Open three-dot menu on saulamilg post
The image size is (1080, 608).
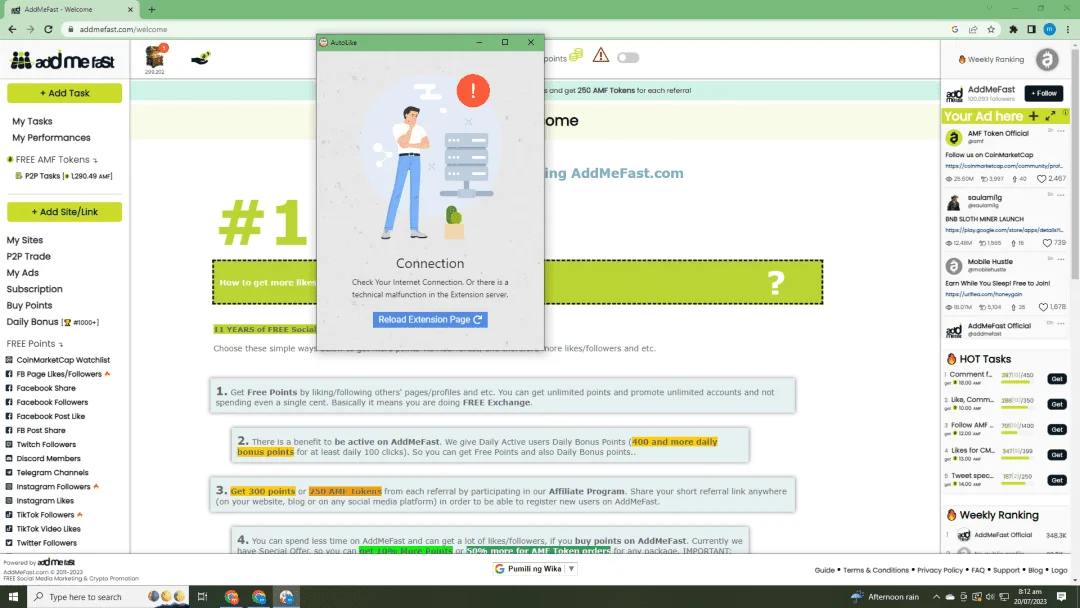(1061, 195)
